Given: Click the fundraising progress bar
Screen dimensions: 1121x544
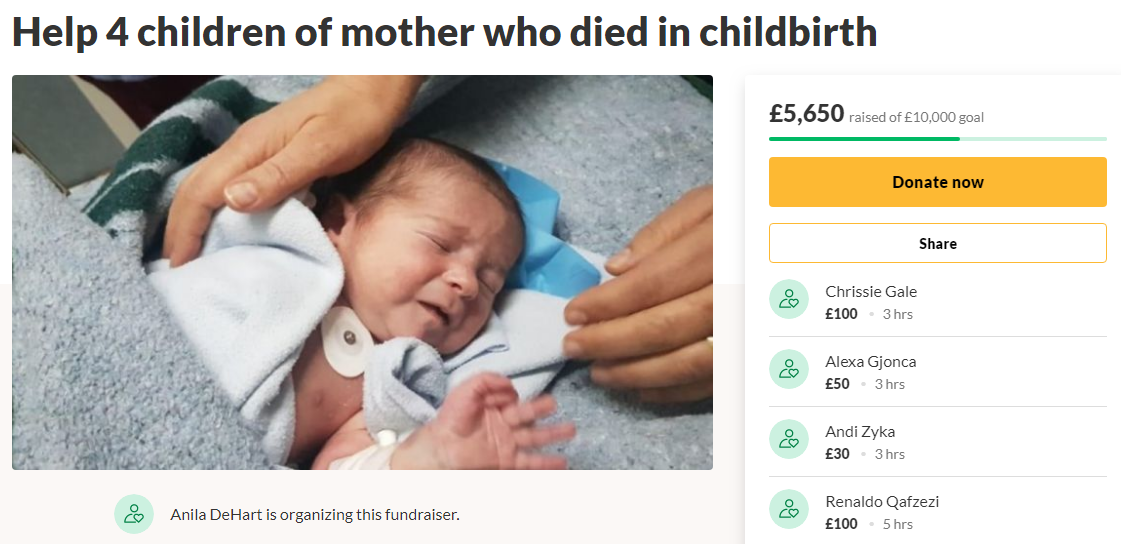Looking at the screenshot, I should (937, 139).
